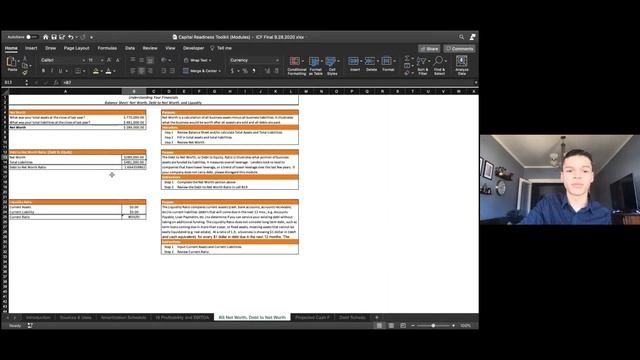Screen dimensions: 640x360
Task: Toggle Italic formatting
Action: pos(52,71)
